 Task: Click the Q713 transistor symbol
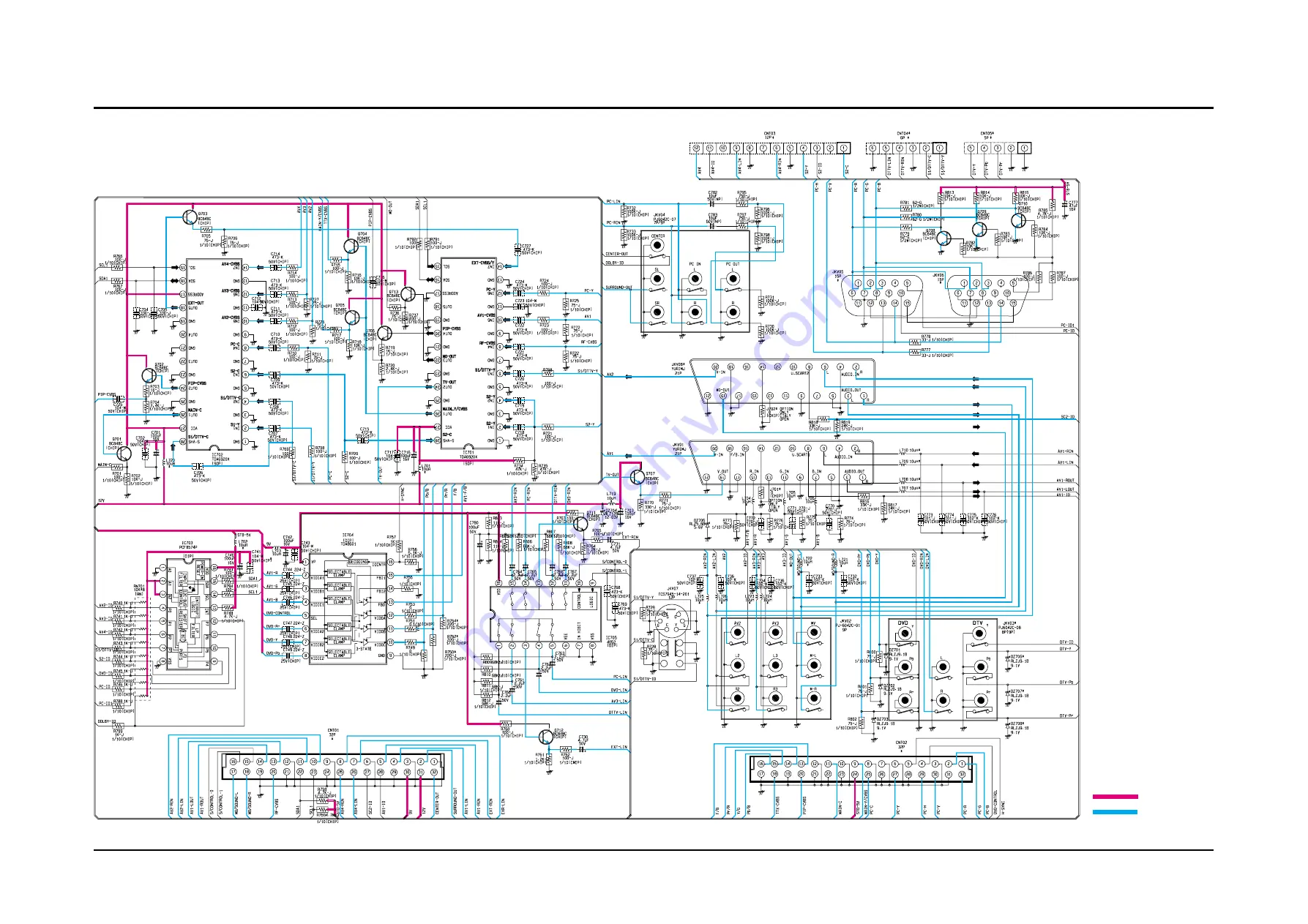click(x=408, y=294)
